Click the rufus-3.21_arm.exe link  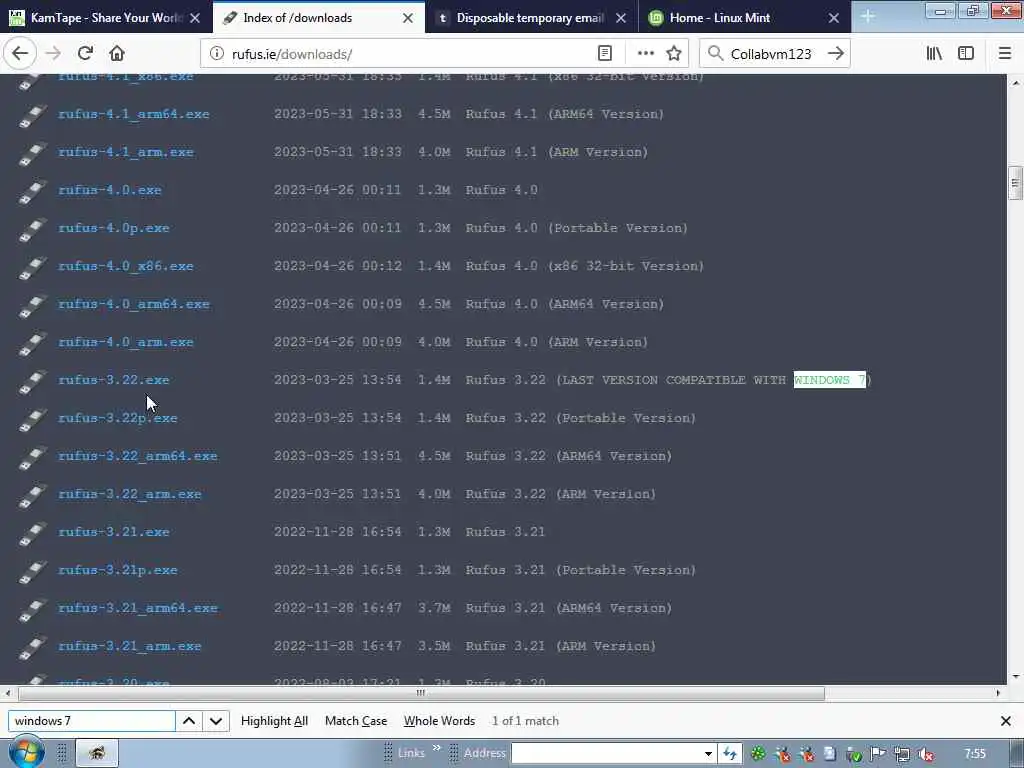(x=129, y=646)
